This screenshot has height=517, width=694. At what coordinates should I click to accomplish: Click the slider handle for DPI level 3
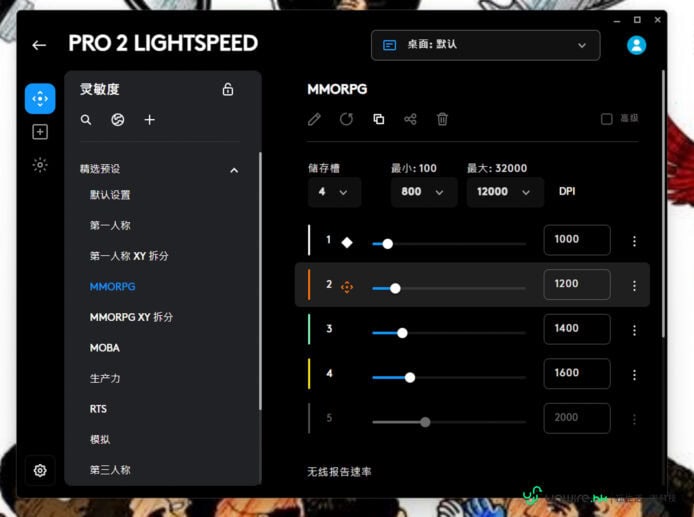click(x=402, y=333)
